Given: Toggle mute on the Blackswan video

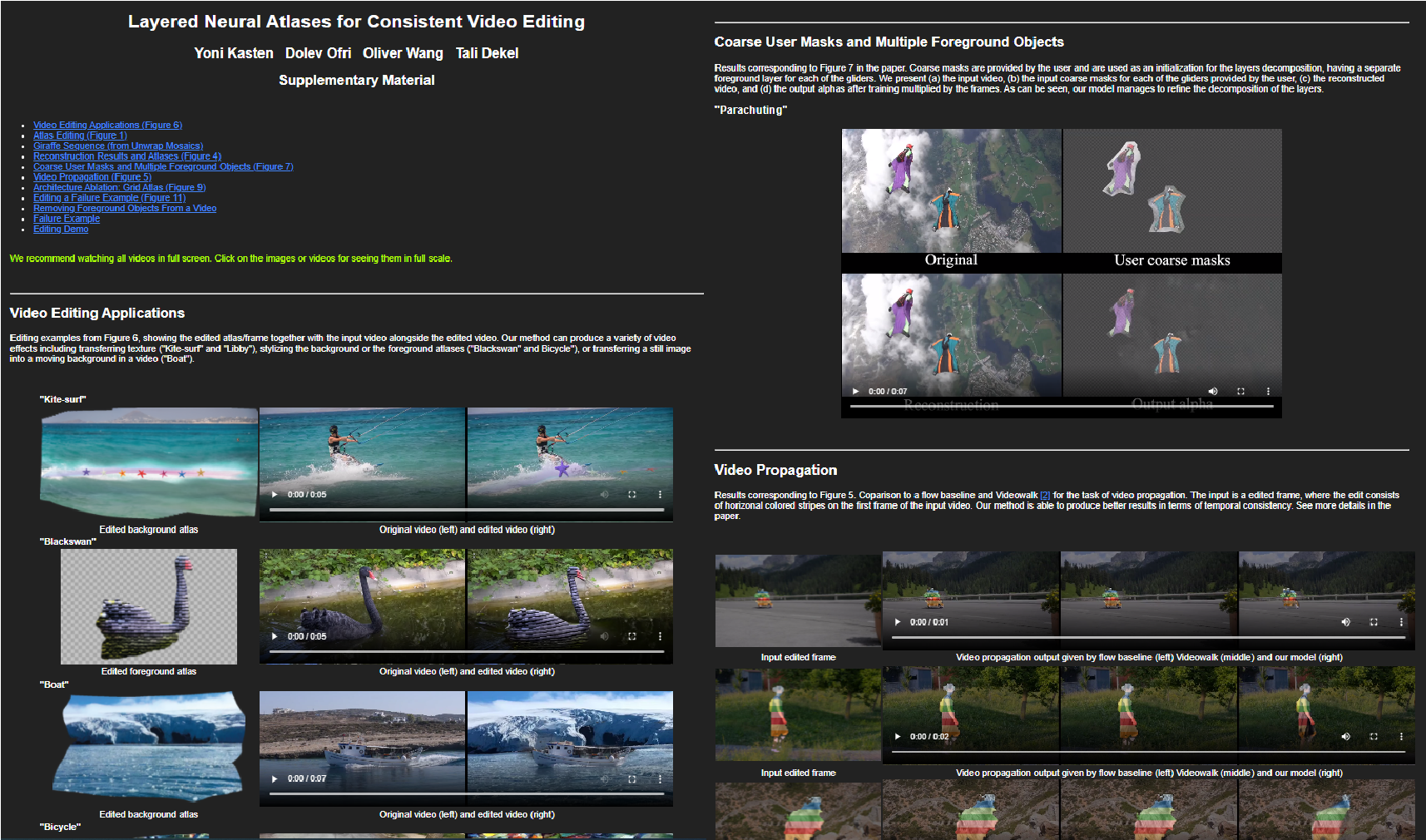Looking at the screenshot, I should pos(604,636).
